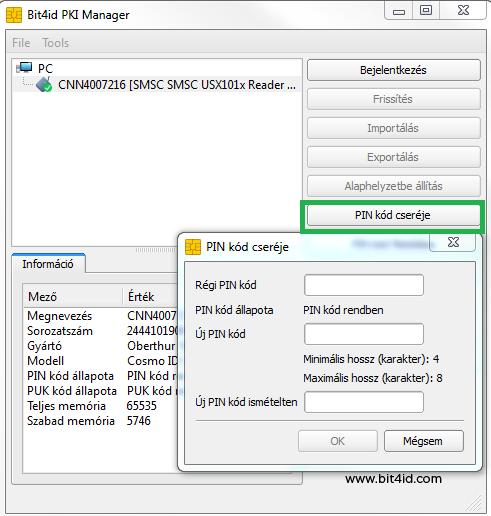The width and height of the screenshot is (491, 516).
Task: Click the Frissítés button
Action: pyautogui.click(x=394, y=99)
